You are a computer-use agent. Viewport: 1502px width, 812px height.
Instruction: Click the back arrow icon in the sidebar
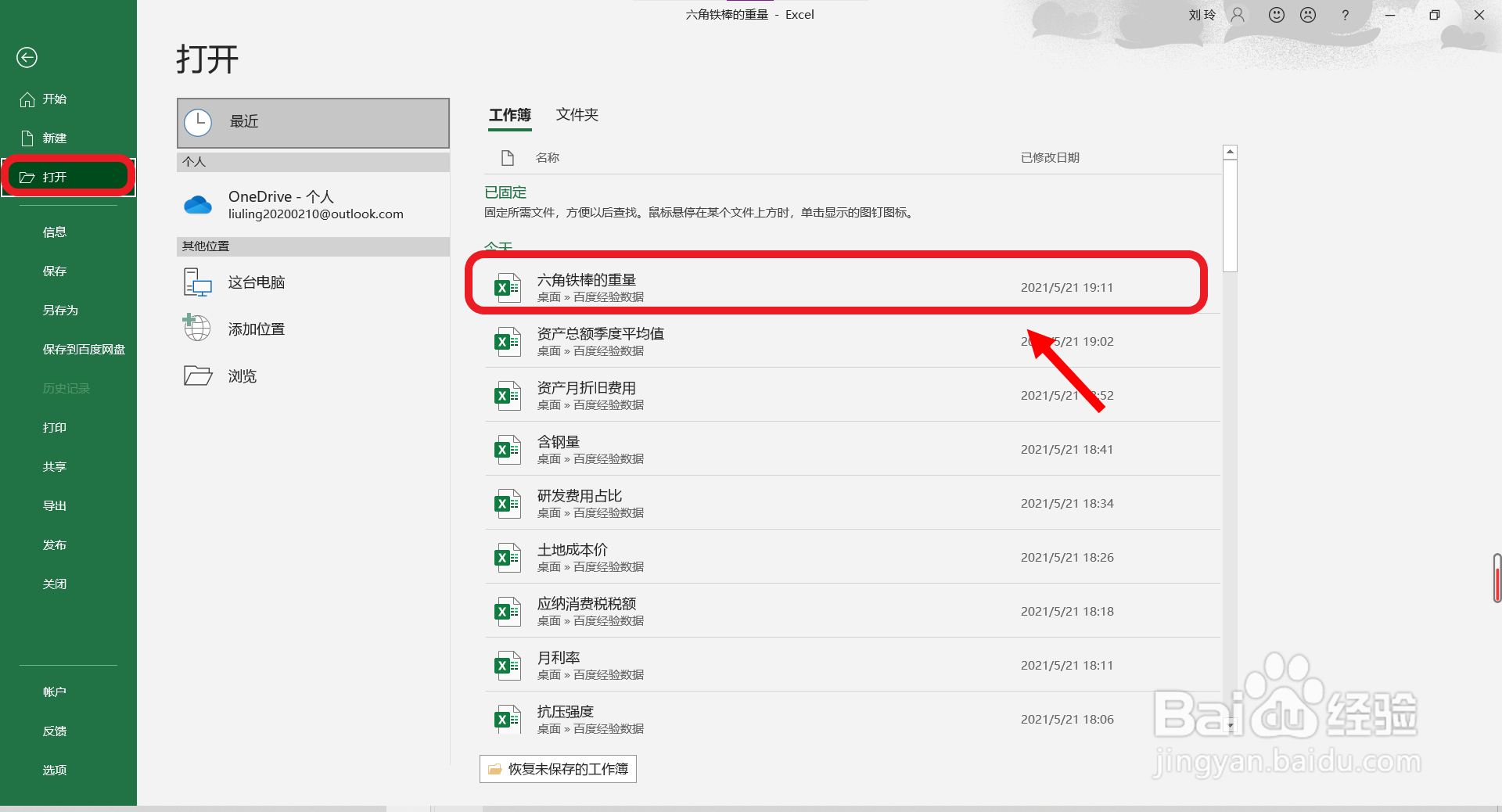(x=27, y=57)
